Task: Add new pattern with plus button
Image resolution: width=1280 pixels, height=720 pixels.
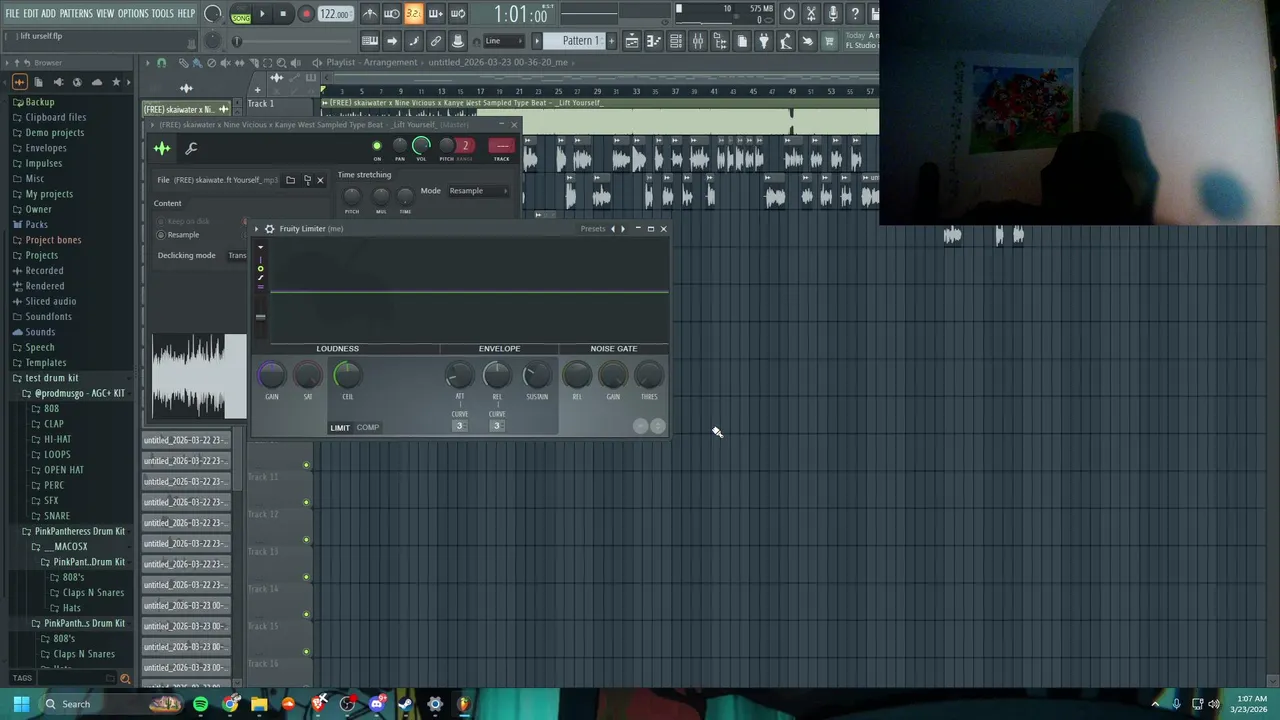Action: (613, 41)
